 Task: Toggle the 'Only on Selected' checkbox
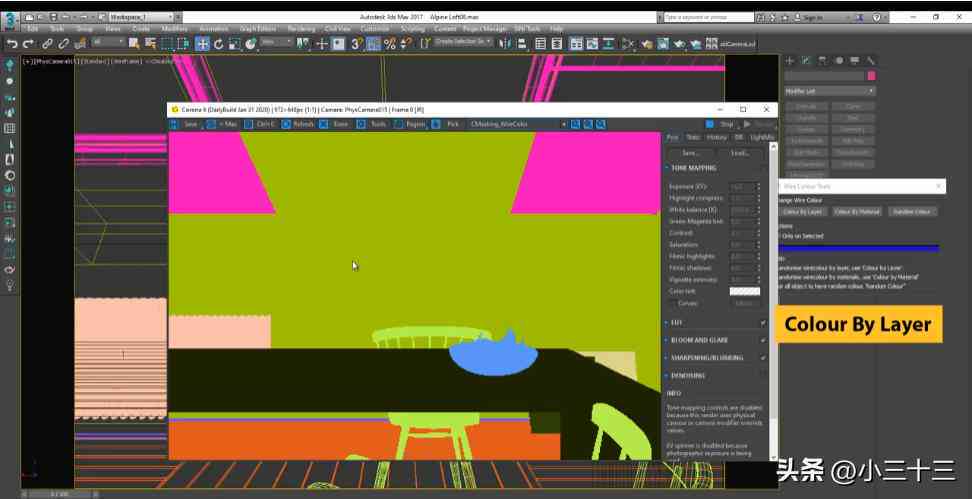pyautogui.click(x=780, y=236)
